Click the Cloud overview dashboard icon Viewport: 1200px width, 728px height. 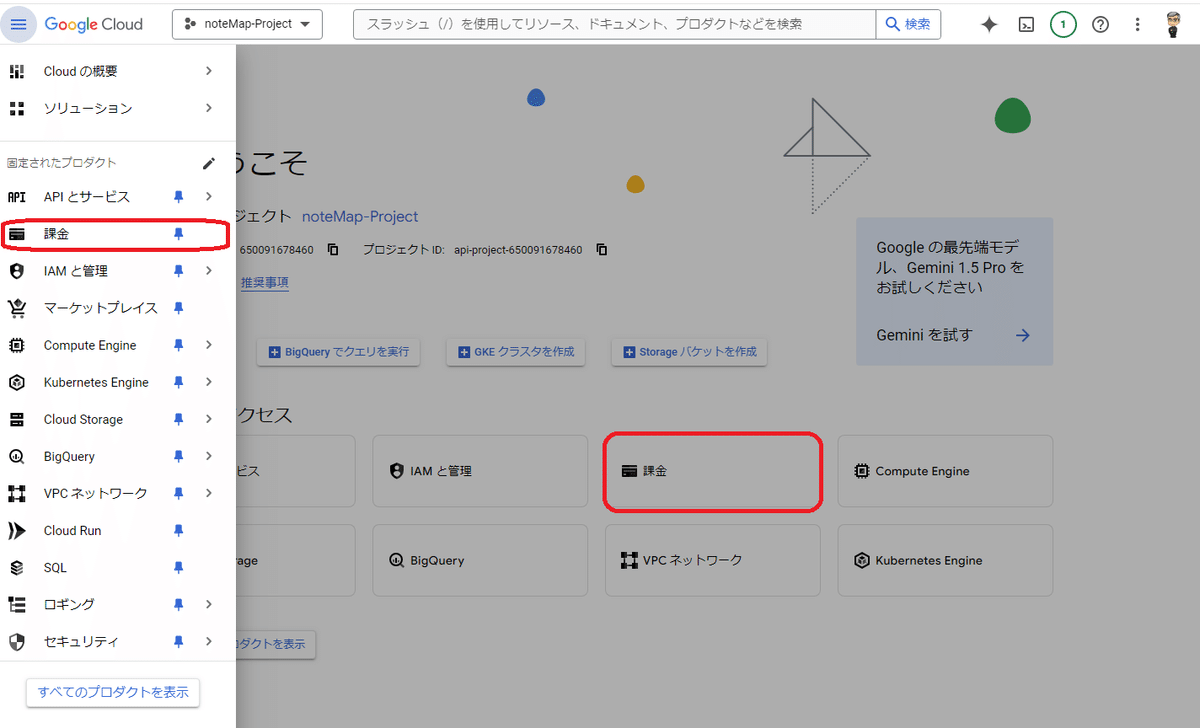tap(16, 71)
